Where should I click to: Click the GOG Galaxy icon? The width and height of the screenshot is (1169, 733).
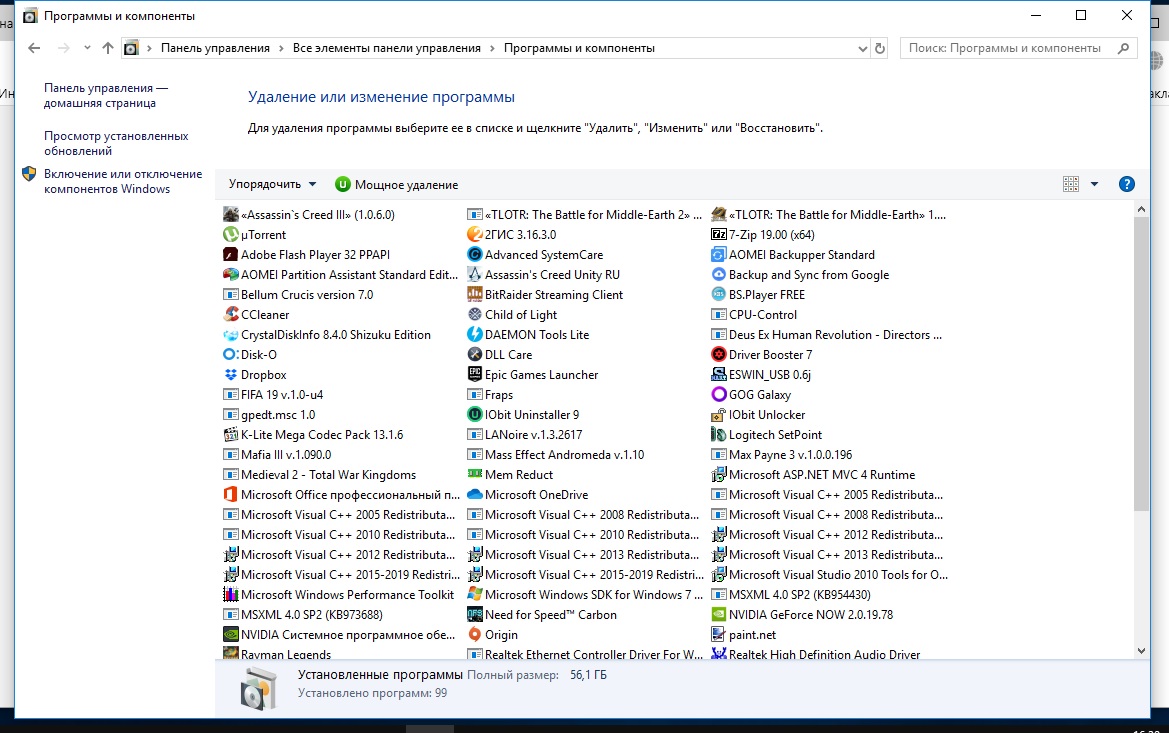(x=719, y=394)
